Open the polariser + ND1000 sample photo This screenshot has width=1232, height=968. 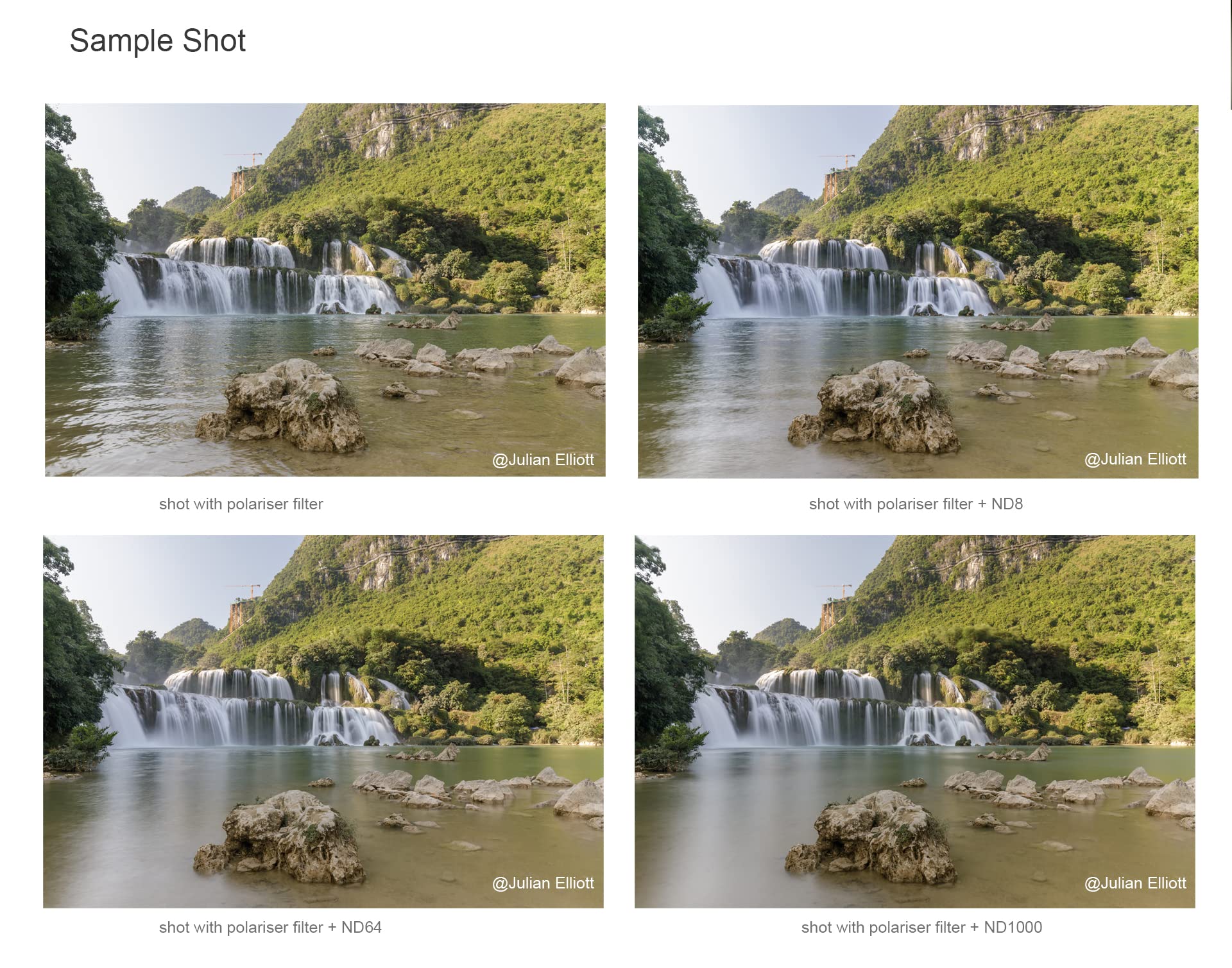[914, 722]
